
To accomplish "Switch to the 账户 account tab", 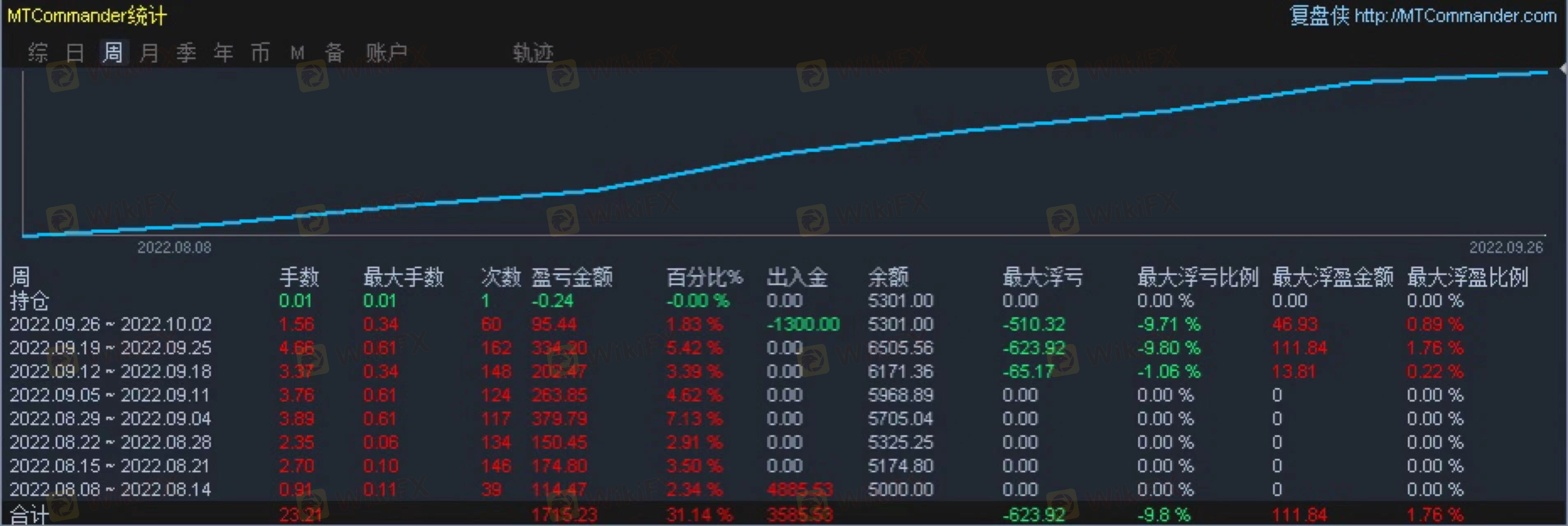I will click(386, 53).
